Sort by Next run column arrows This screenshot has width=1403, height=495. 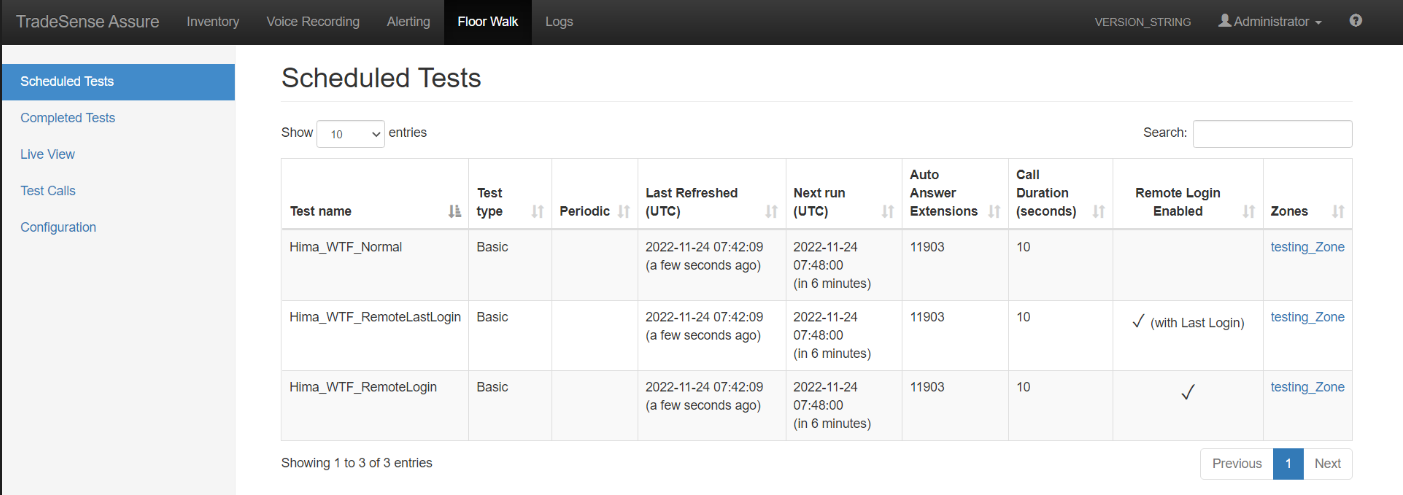[x=887, y=211]
